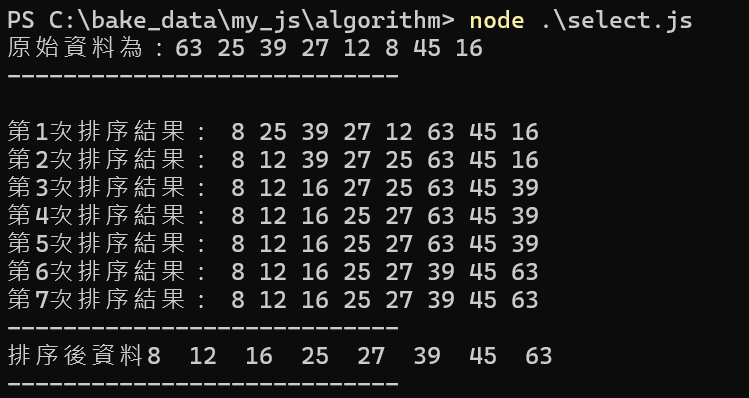Image resolution: width=749 pixels, height=398 pixels.
Task: Click the number 25 in pass 2 result
Action: pyautogui.click(x=399, y=160)
